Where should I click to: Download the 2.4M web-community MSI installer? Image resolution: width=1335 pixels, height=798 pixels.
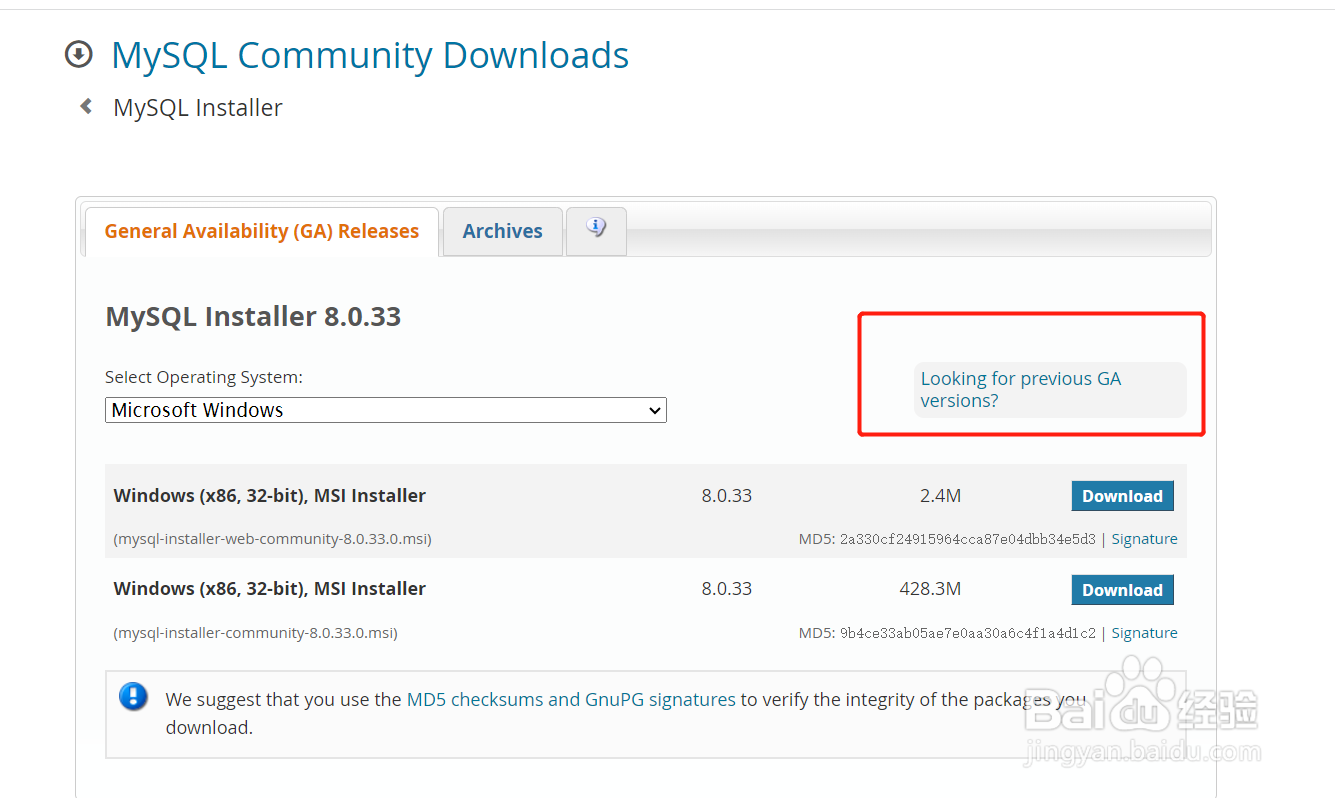[1122, 496]
